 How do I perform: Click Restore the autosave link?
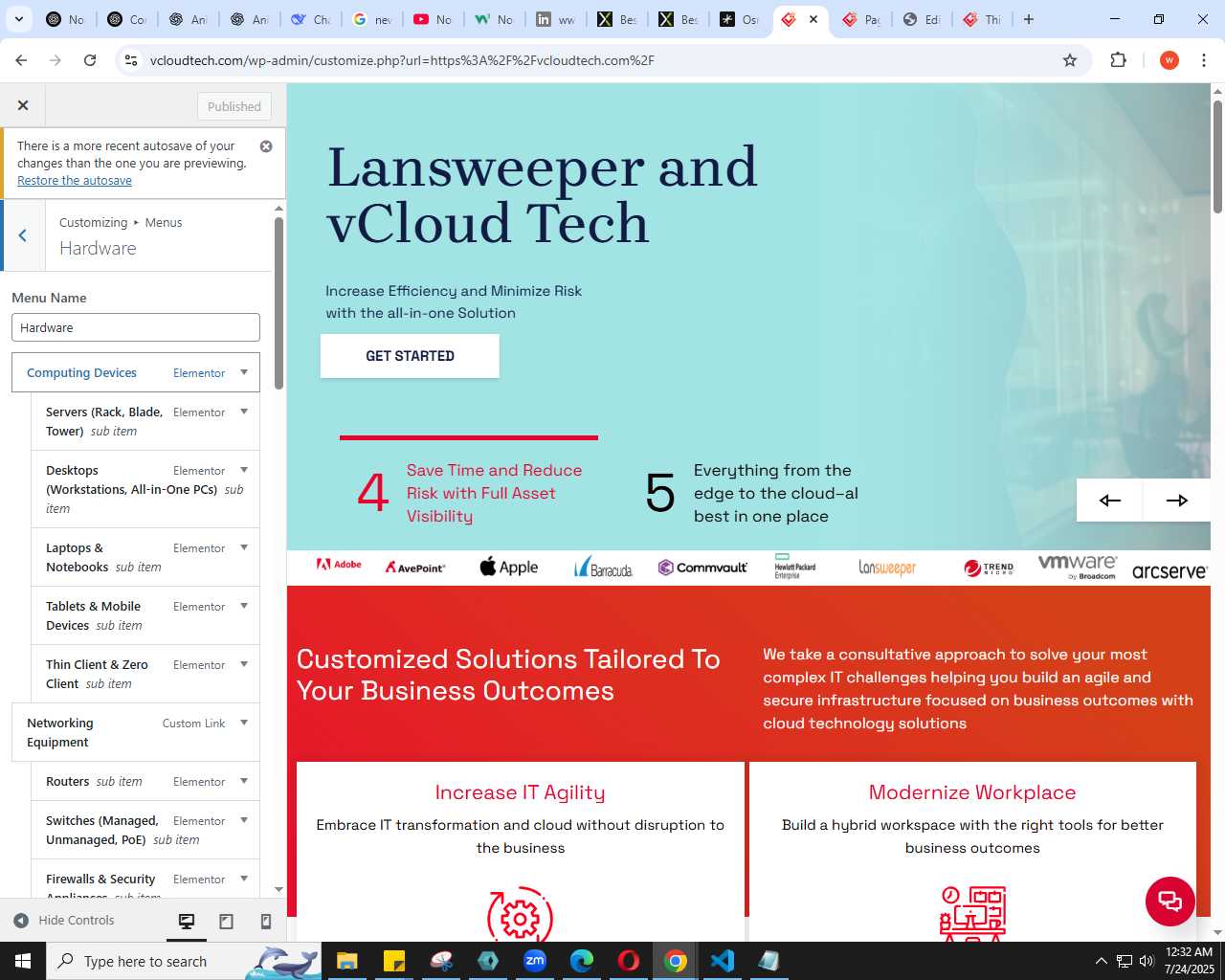click(75, 181)
